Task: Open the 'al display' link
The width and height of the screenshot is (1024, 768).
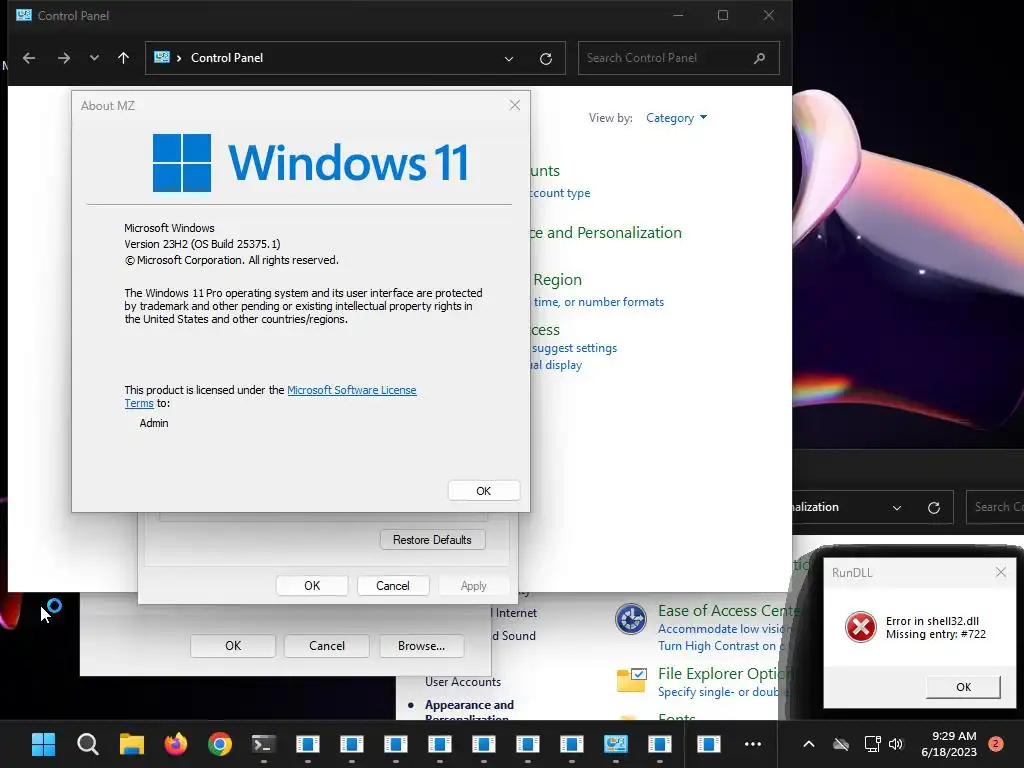Action: coord(556,365)
